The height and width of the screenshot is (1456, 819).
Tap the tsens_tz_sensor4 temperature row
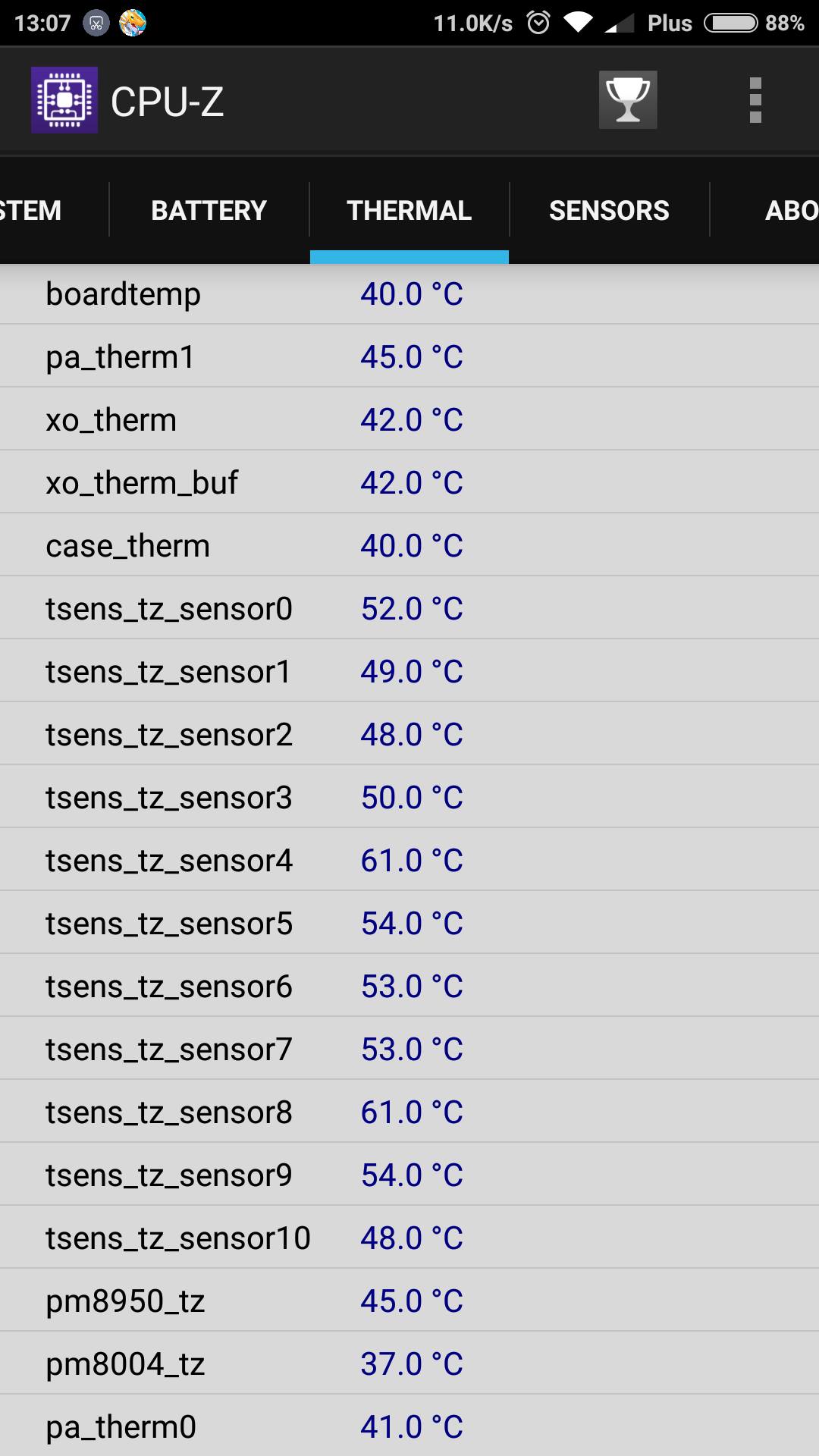[409, 861]
